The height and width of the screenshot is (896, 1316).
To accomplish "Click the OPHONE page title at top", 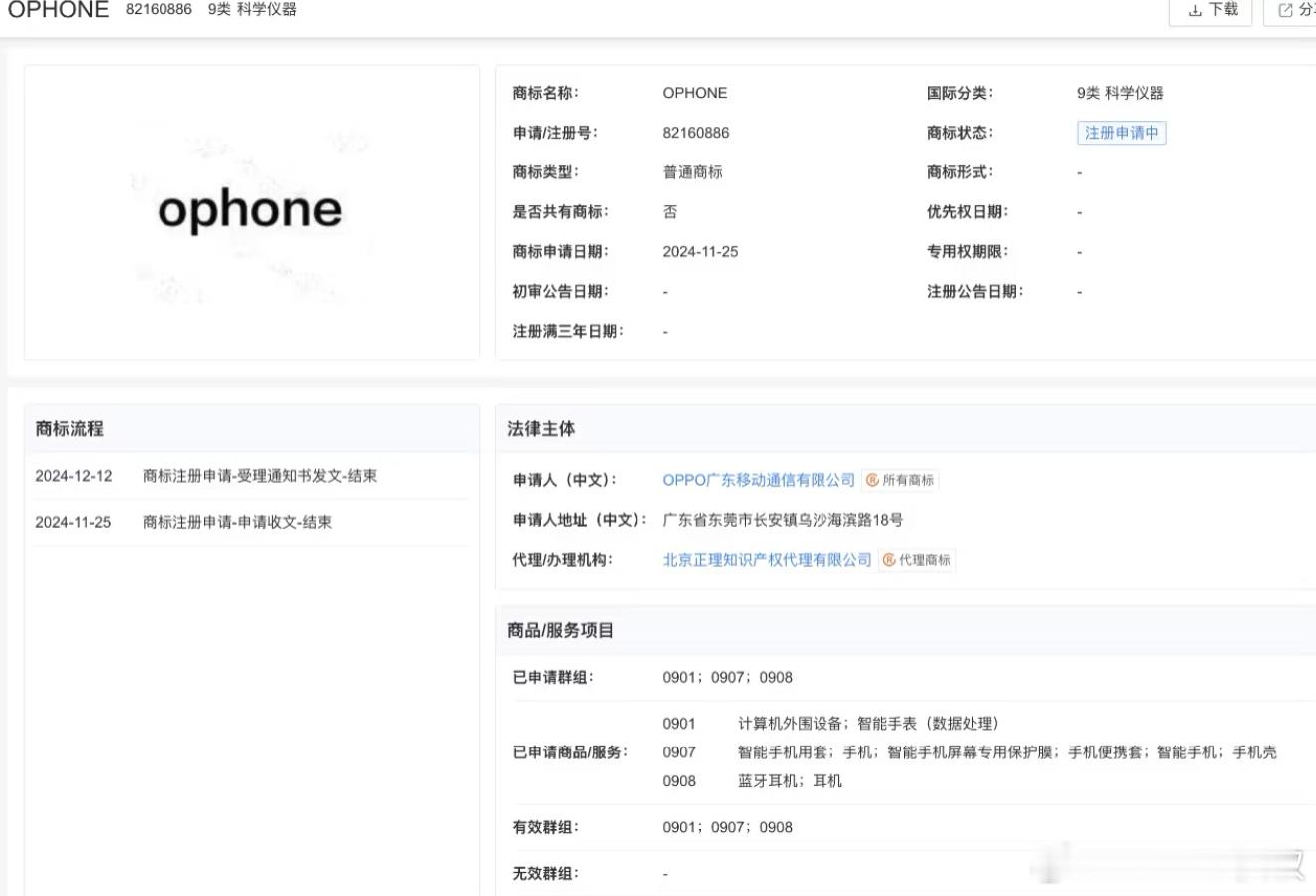I will pyautogui.click(x=58, y=10).
